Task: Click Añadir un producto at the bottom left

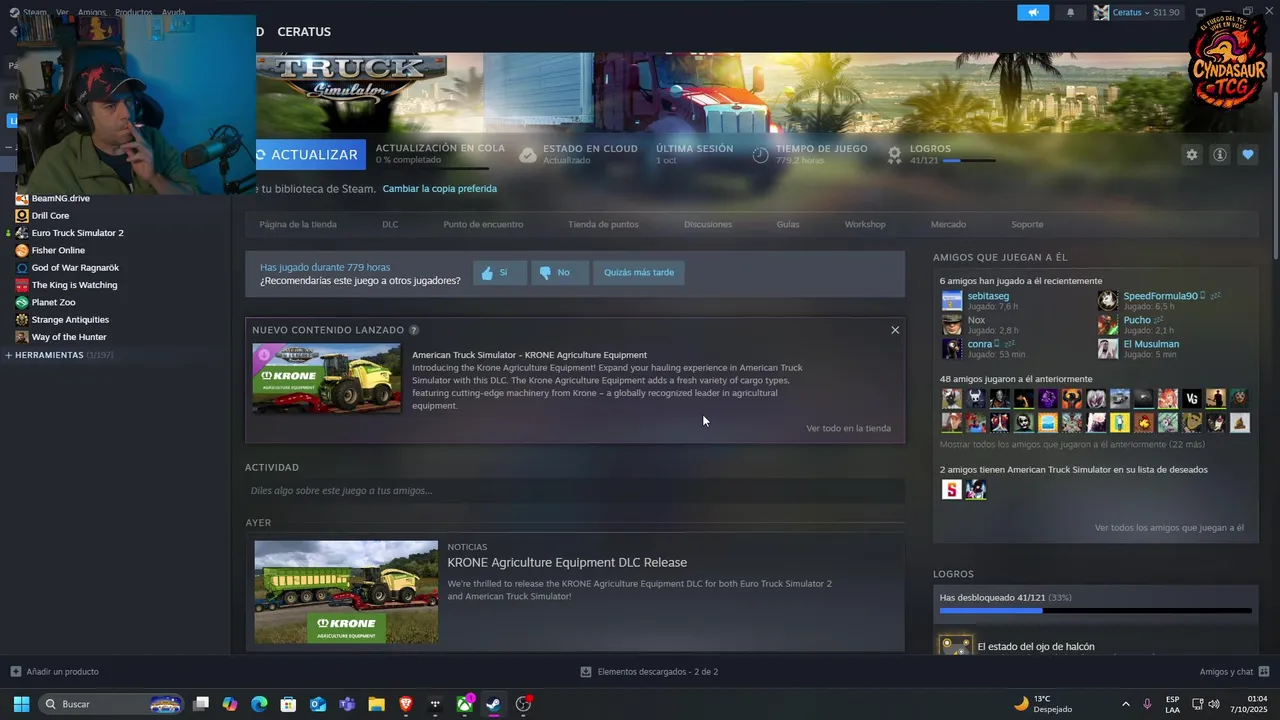Action: [x=55, y=672]
